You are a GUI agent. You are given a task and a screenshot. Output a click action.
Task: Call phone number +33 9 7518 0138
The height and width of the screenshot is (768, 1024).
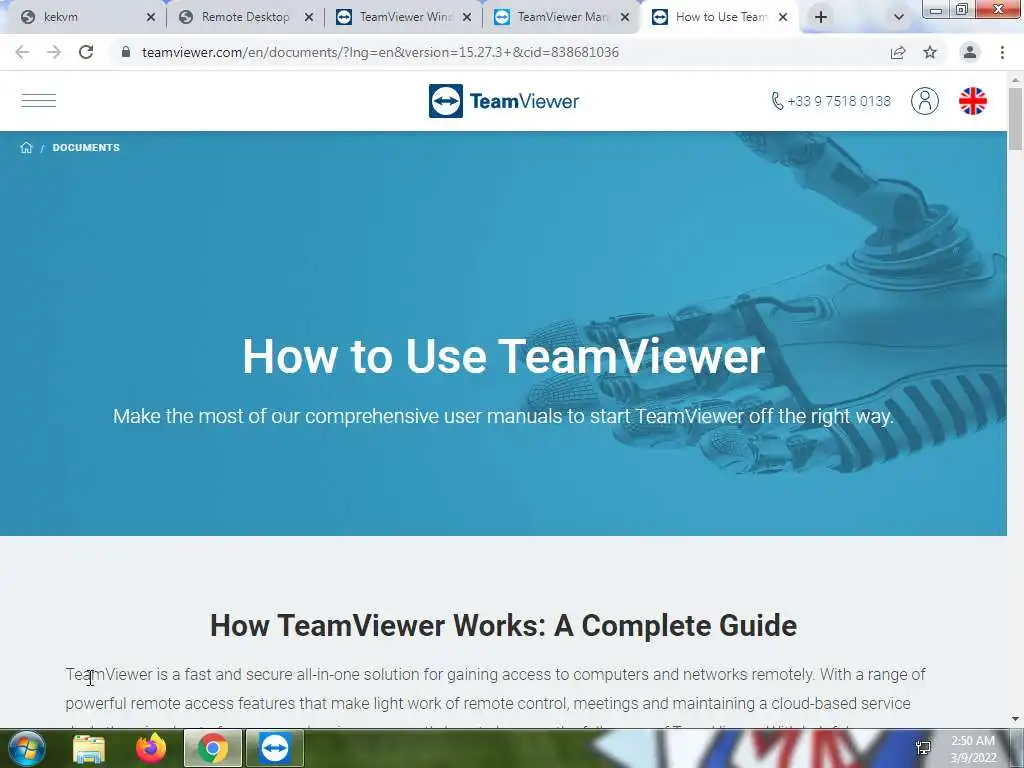pos(830,101)
